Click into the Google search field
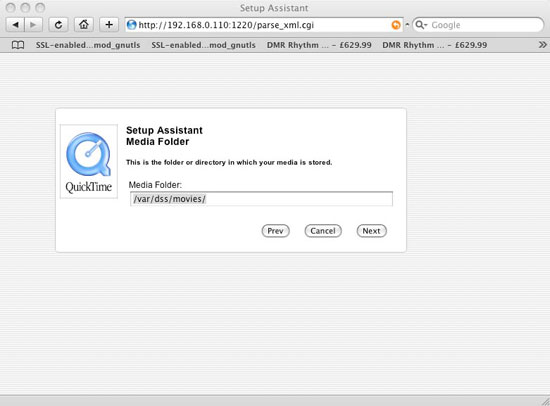Image resolution: width=550 pixels, height=406 pixels. click(x=484, y=25)
